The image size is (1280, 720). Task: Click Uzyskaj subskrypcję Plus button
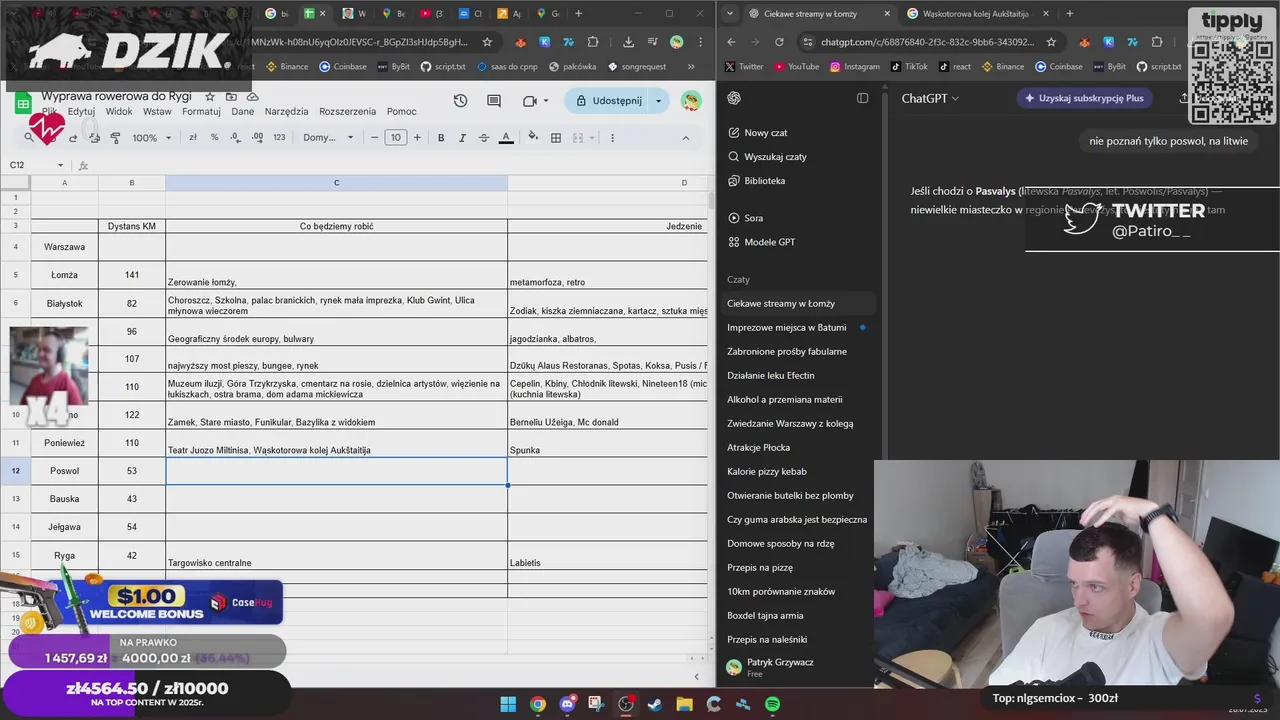tap(1083, 98)
